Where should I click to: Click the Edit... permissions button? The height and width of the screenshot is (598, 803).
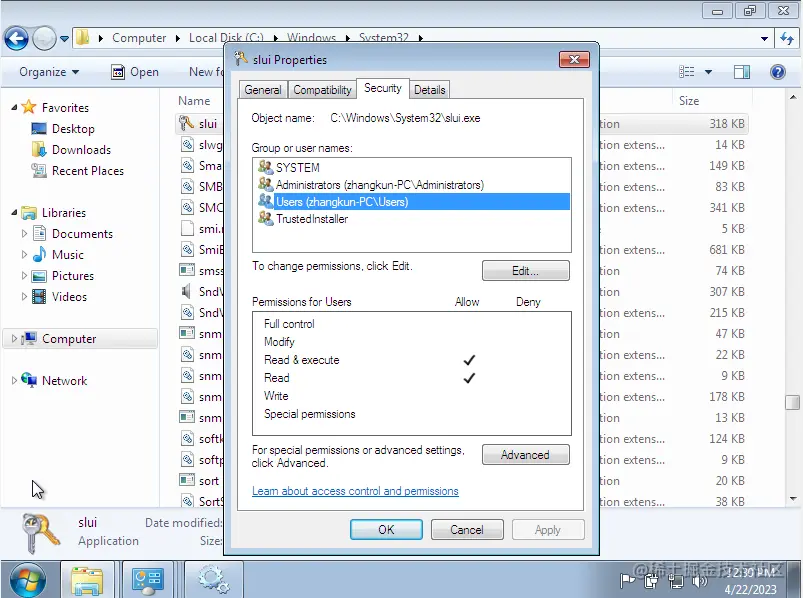(x=525, y=271)
